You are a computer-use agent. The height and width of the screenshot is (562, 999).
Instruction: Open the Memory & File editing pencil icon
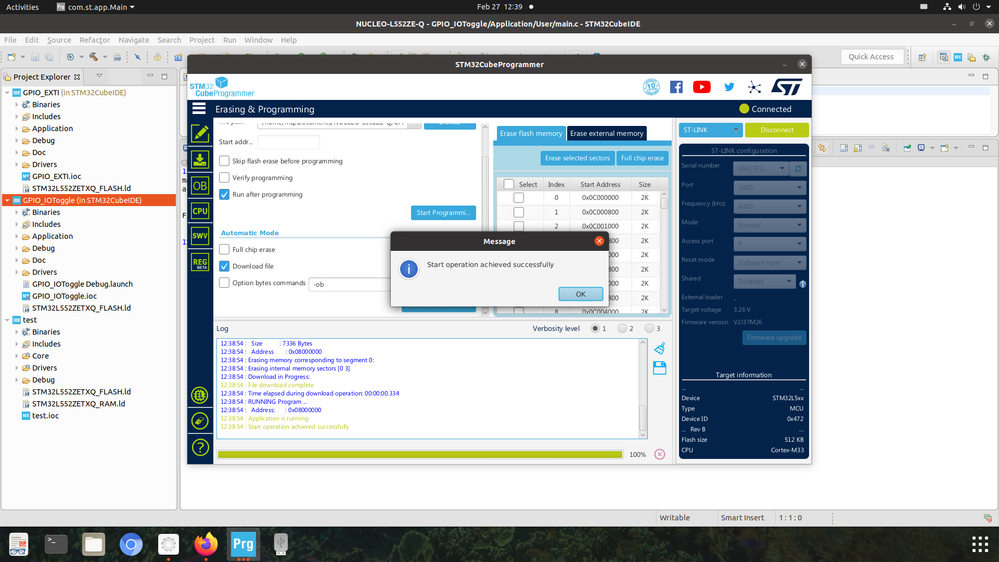pos(200,133)
